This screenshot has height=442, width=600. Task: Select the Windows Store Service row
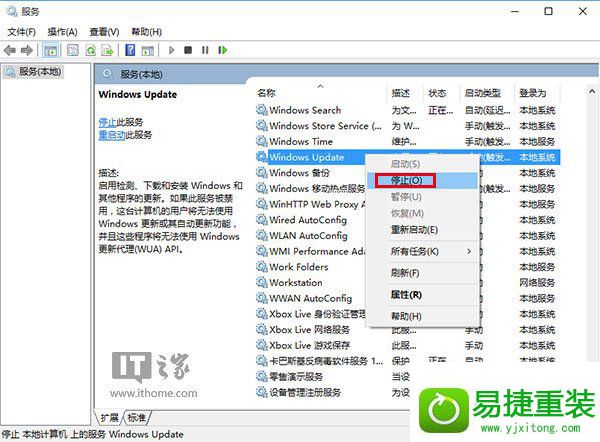click(408, 126)
